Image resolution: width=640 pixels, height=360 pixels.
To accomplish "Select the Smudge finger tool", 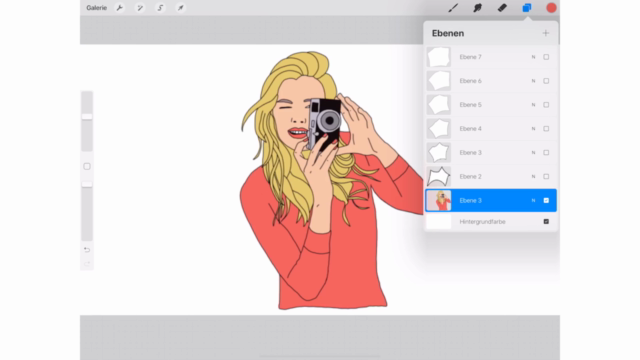I will point(478,8).
